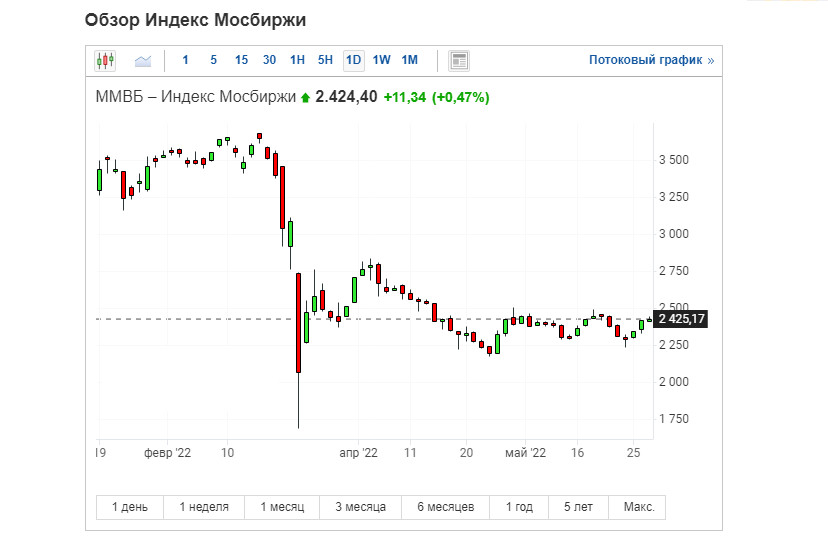Click the май '22 date label
828x544 pixels.
(x=525, y=453)
